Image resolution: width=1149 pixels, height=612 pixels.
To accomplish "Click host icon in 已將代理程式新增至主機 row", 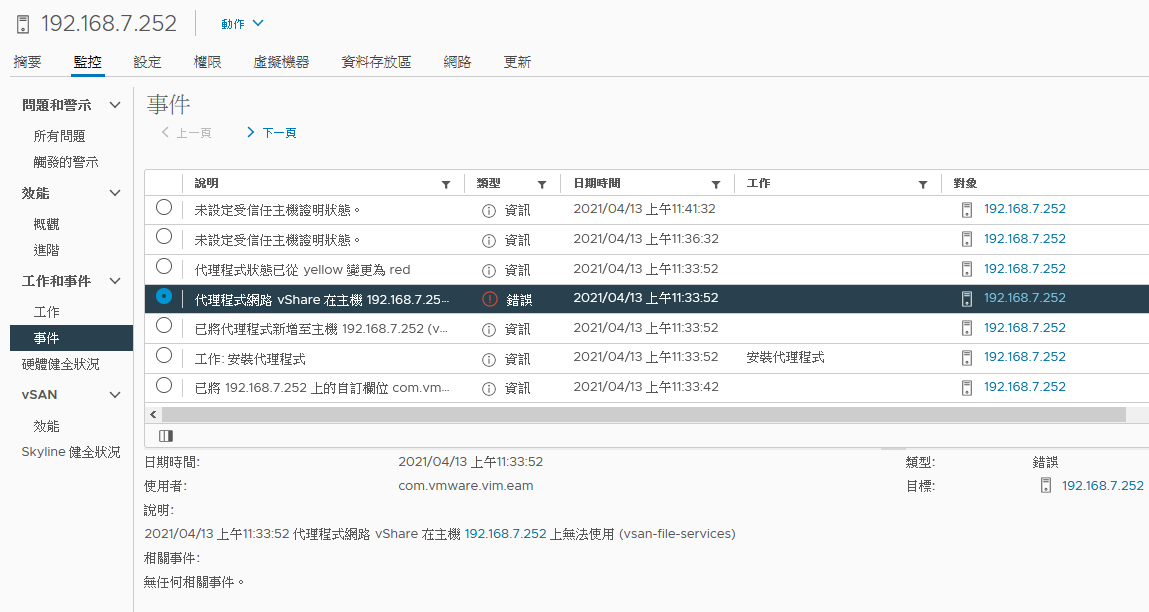I will [967, 328].
